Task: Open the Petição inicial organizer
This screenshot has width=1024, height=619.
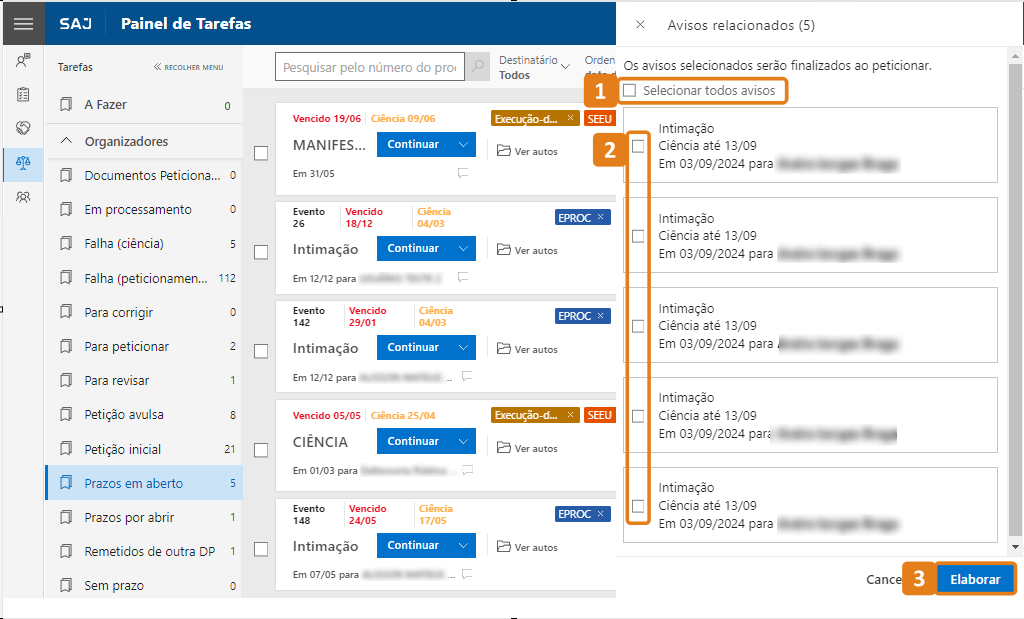Action: [144, 449]
